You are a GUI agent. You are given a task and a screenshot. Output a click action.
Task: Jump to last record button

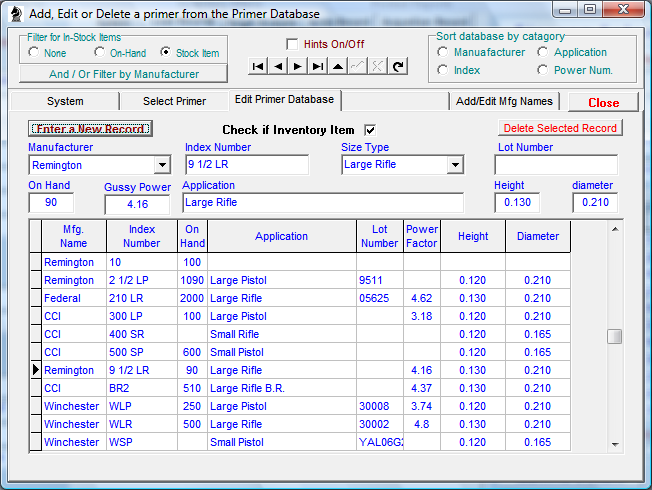[318, 66]
